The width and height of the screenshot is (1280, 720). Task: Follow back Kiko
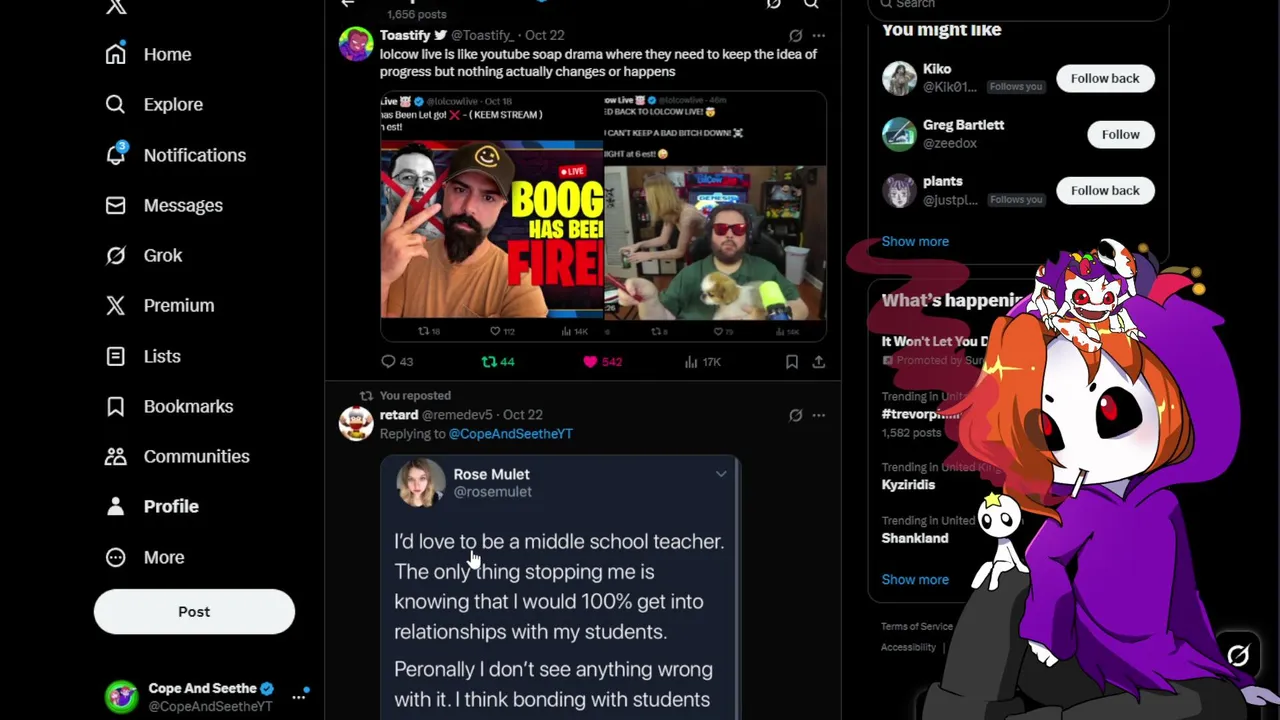coord(1105,78)
